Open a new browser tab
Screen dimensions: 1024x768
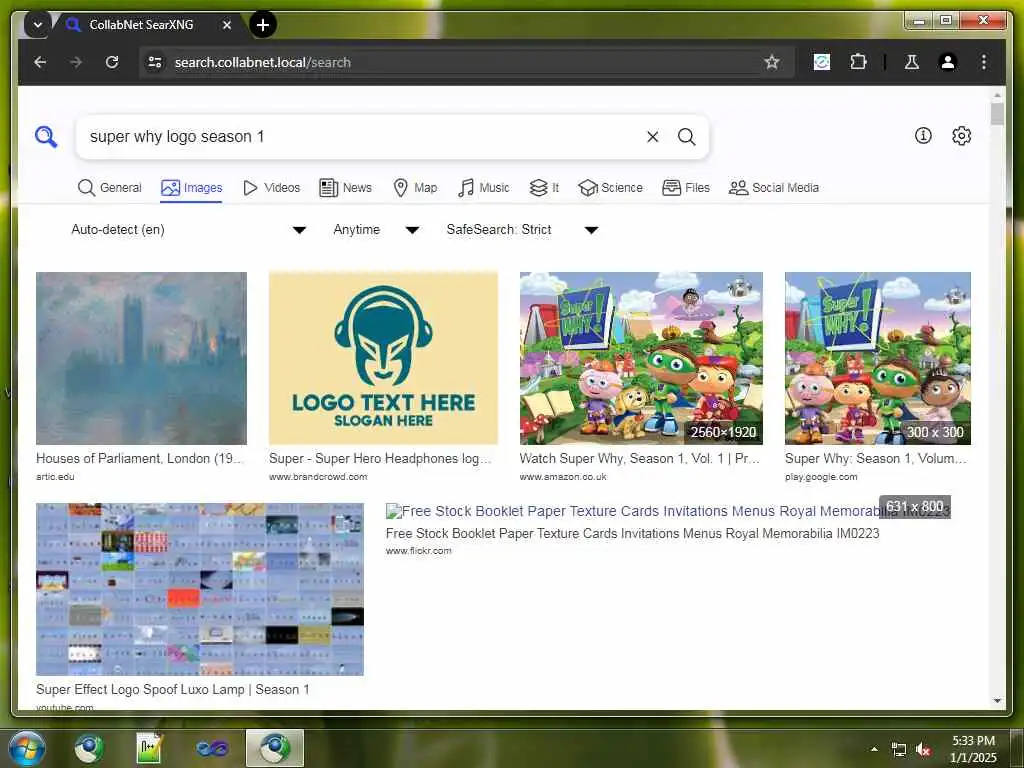[x=263, y=25]
